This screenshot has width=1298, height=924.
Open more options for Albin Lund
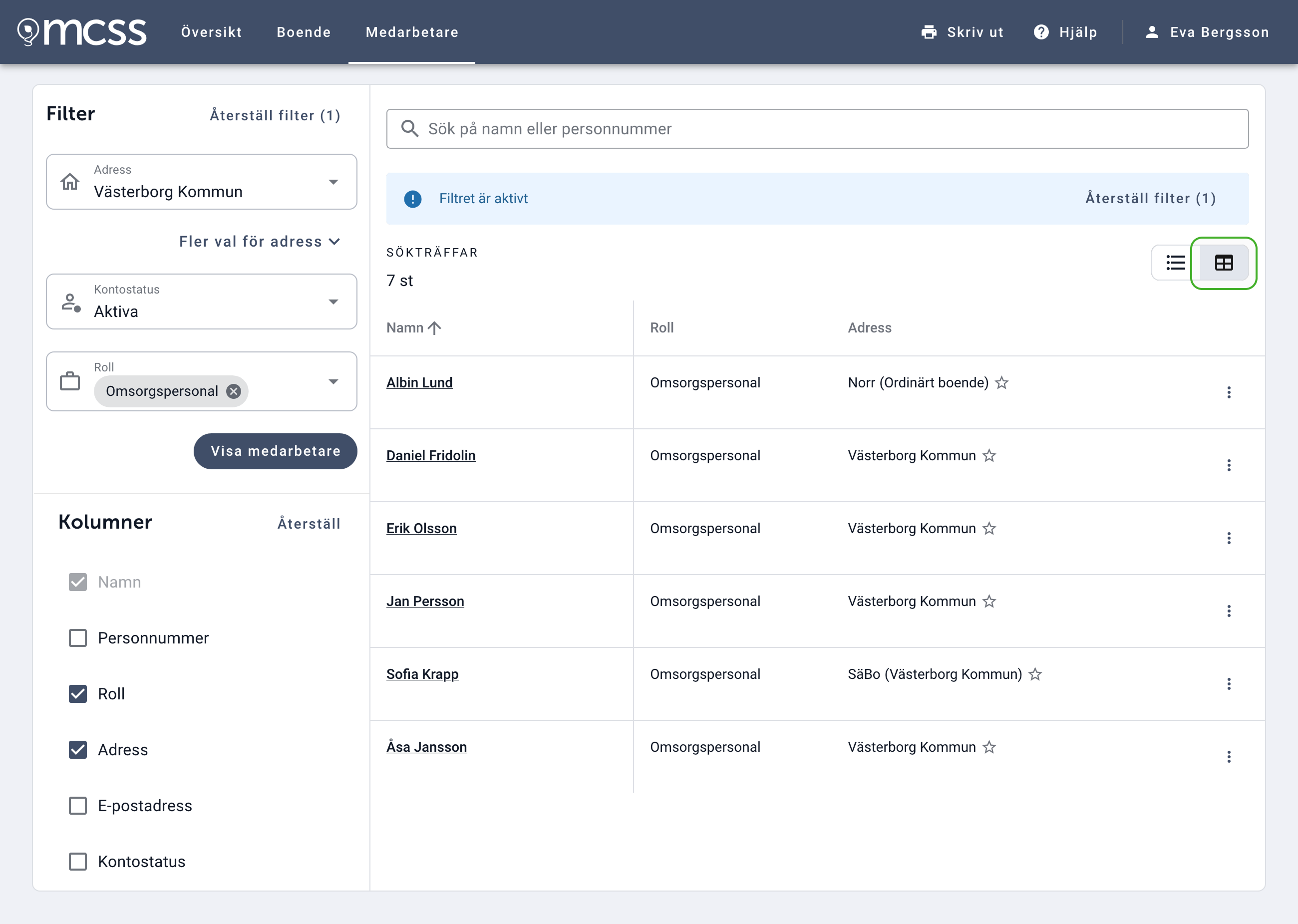[x=1229, y=392]
